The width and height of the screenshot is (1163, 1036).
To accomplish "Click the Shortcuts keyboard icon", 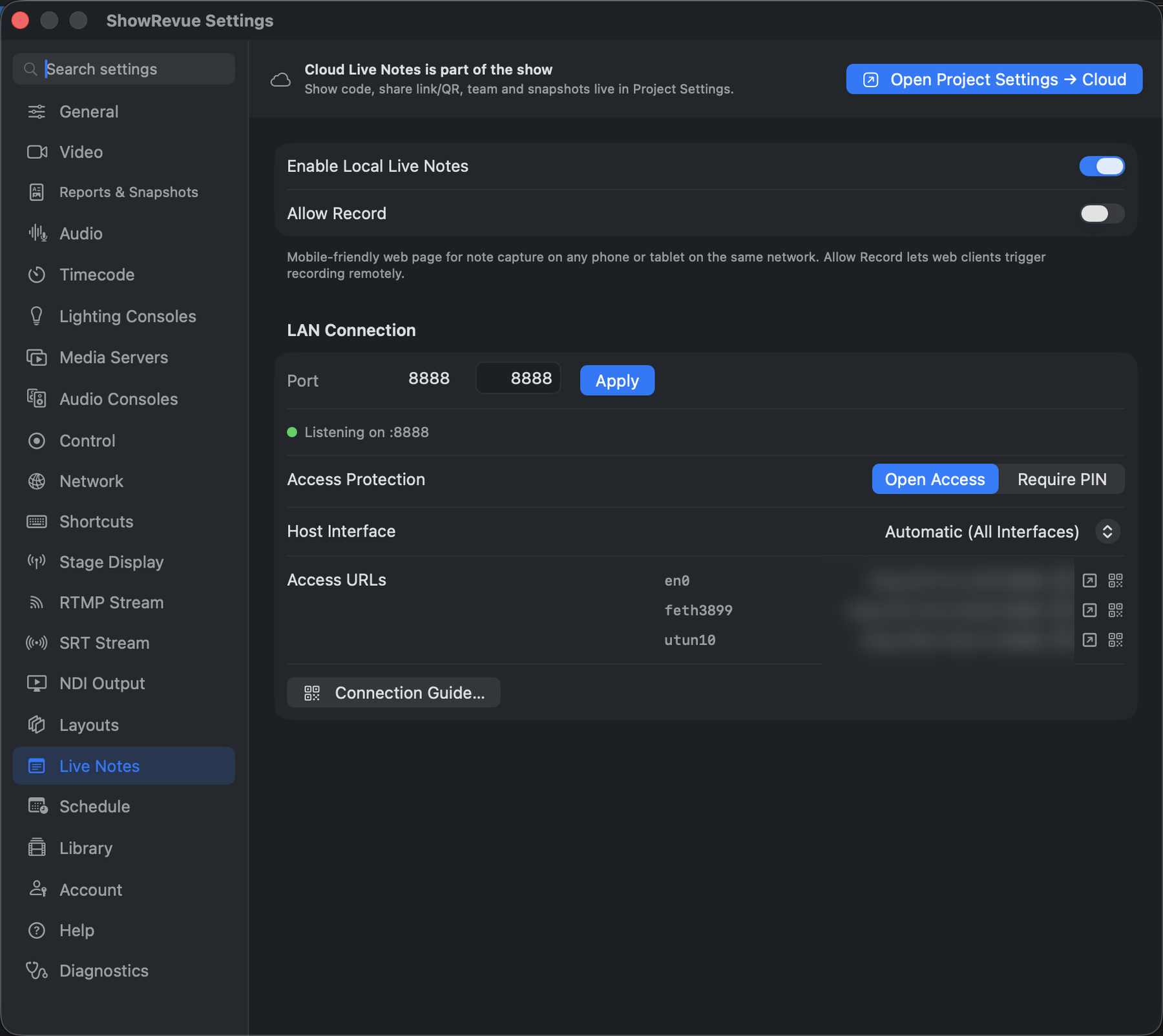I will pos(37,521).
